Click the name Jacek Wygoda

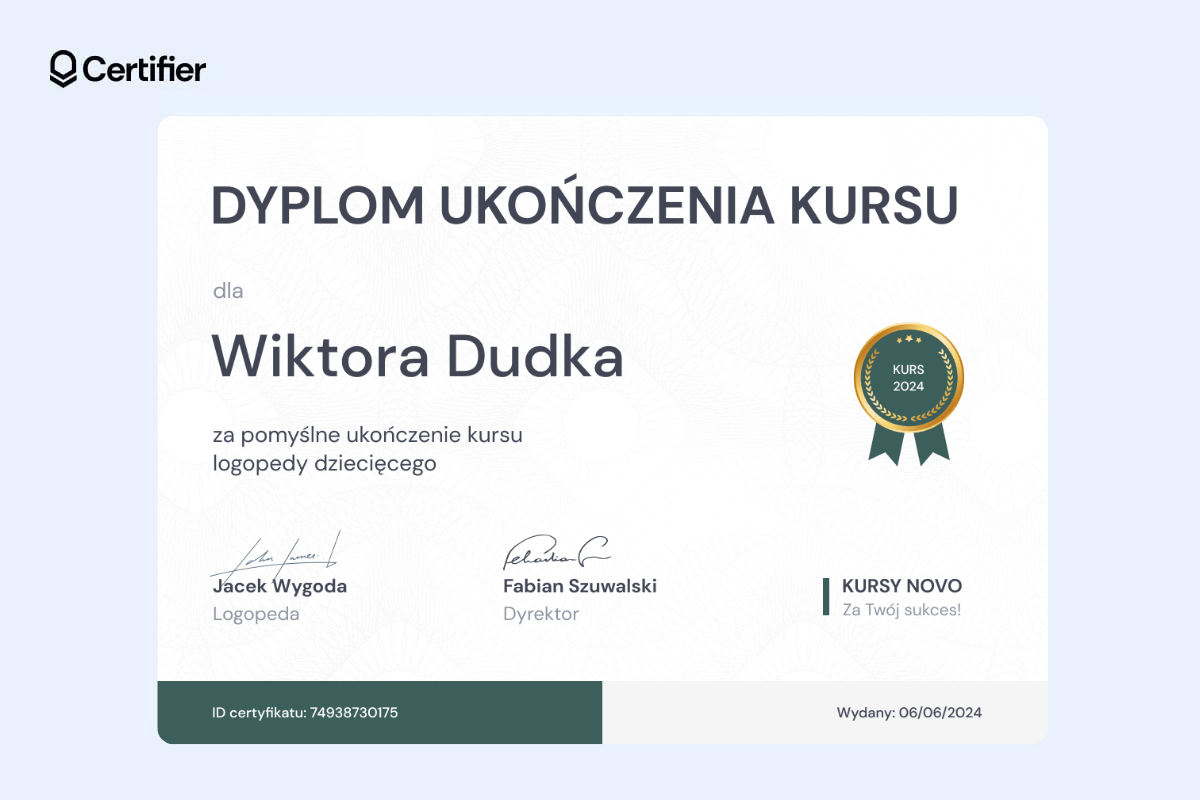(x=280, y=587)
